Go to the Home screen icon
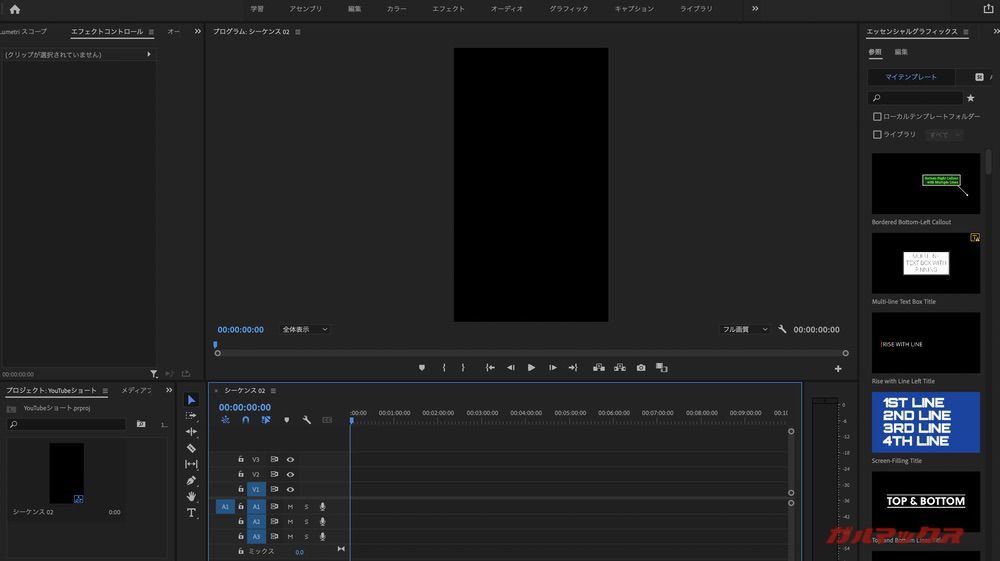Image resolution: width=1000 pixels, height=561 pixels. click(x=15, y=9)
